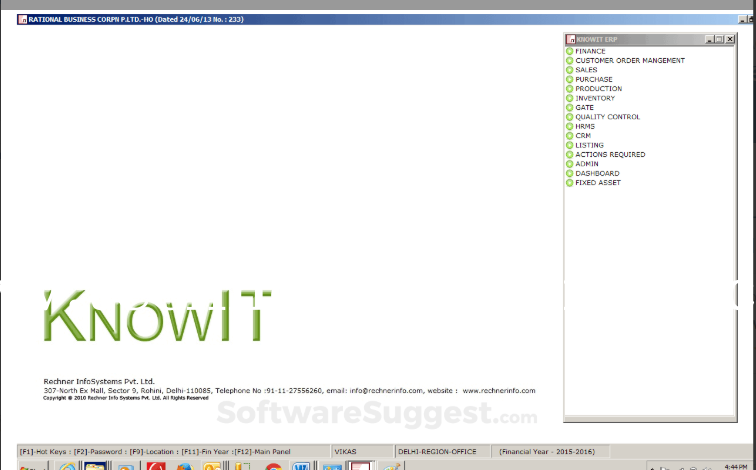Click the green icon beside FIXED ASSET
Screen dimensions: 756x470
point(569,183)
